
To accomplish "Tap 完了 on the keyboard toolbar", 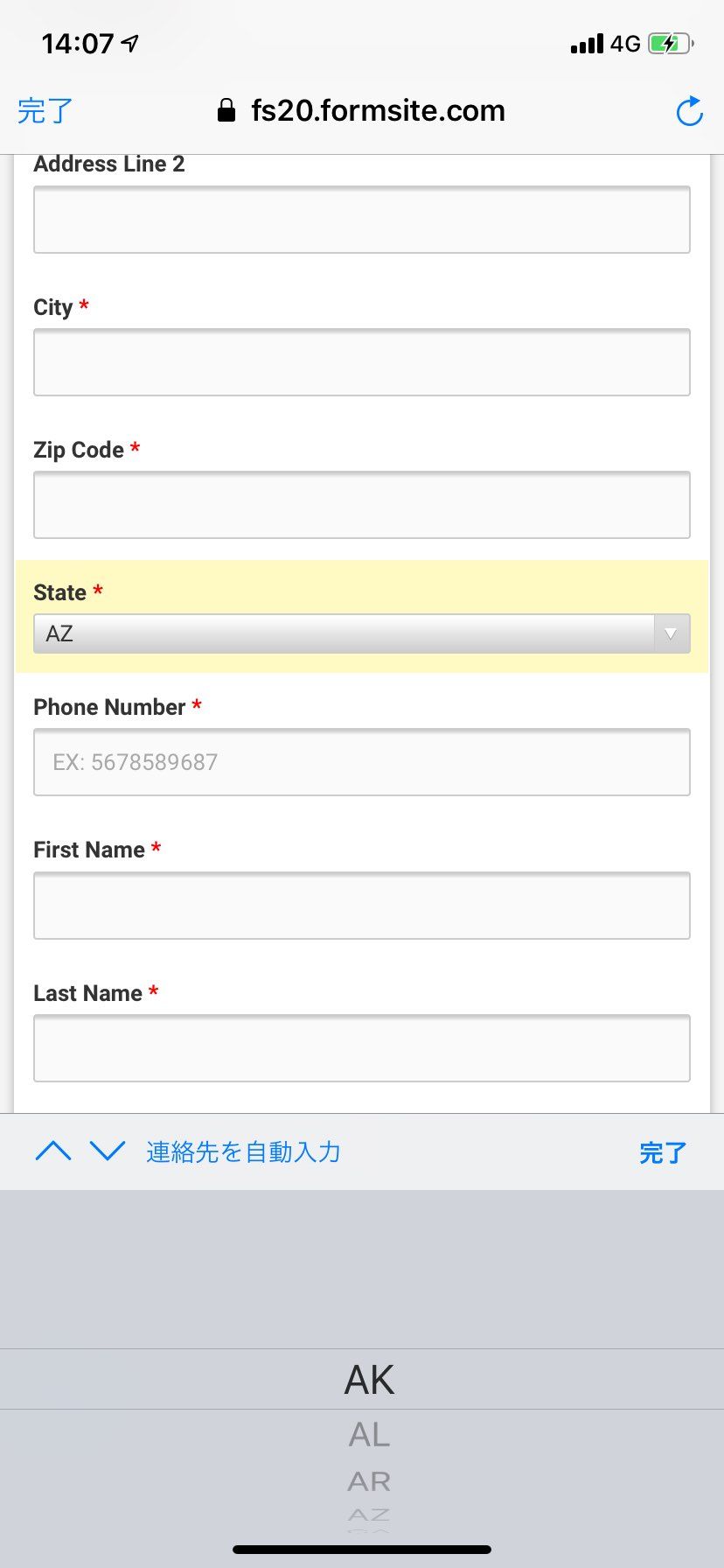I will [663, 1152].
